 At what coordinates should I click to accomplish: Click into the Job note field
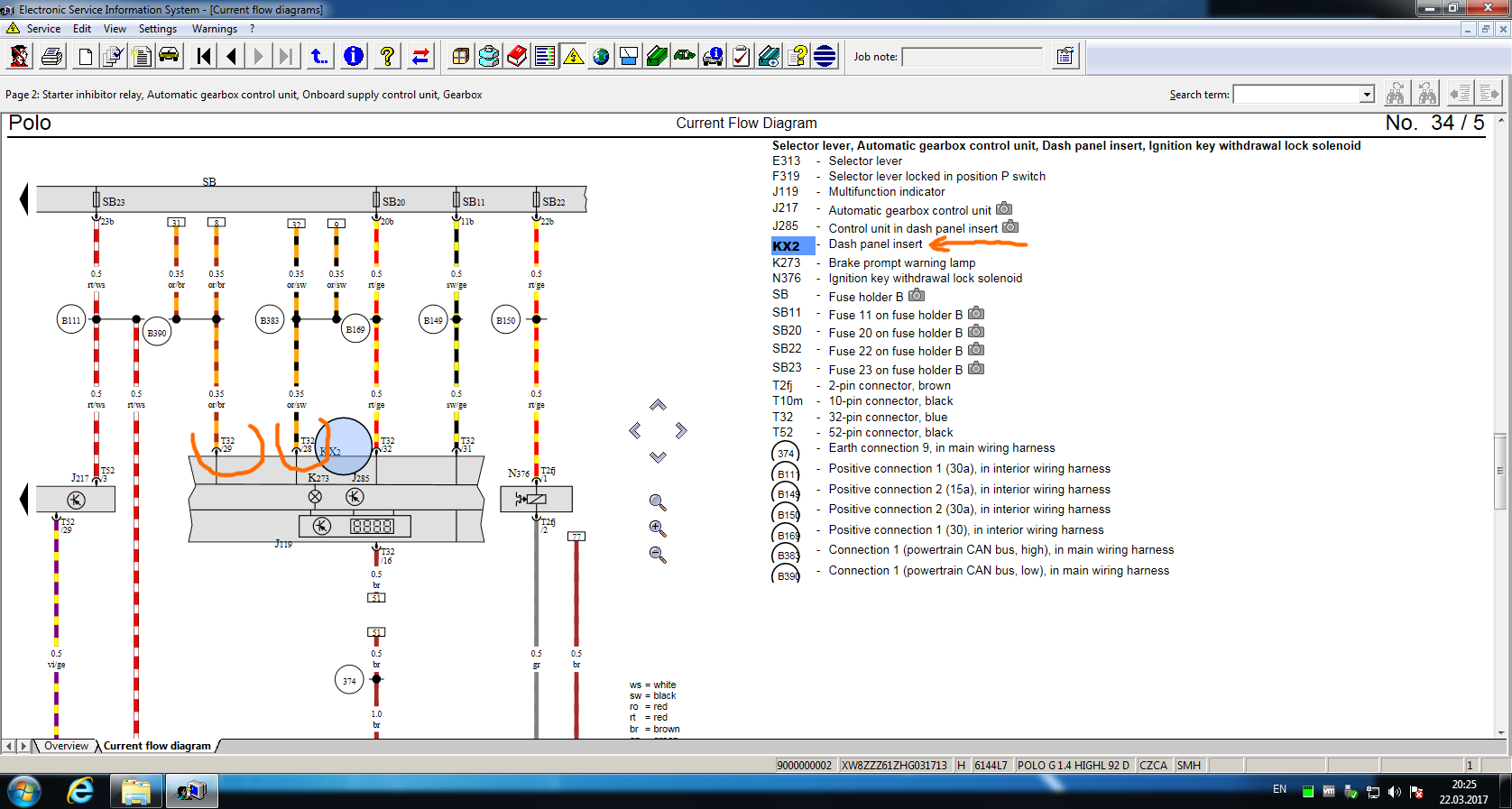point(972,57)
